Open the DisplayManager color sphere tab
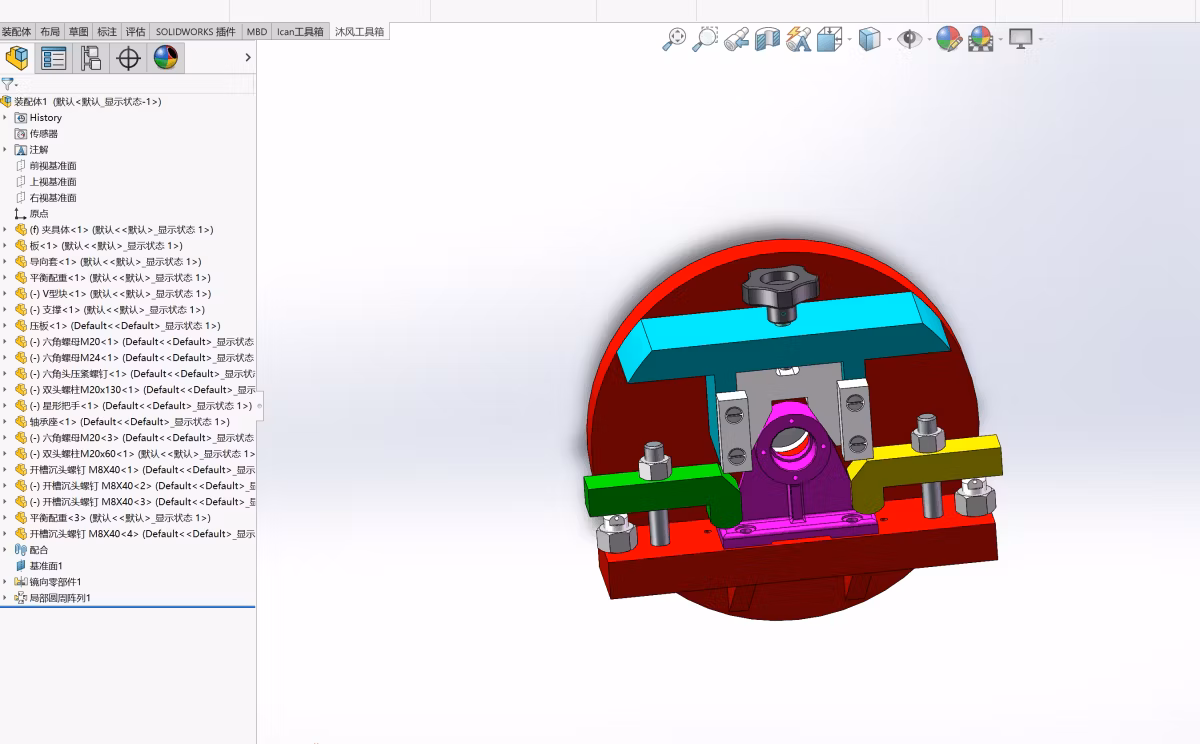 (x=166, y=58)
